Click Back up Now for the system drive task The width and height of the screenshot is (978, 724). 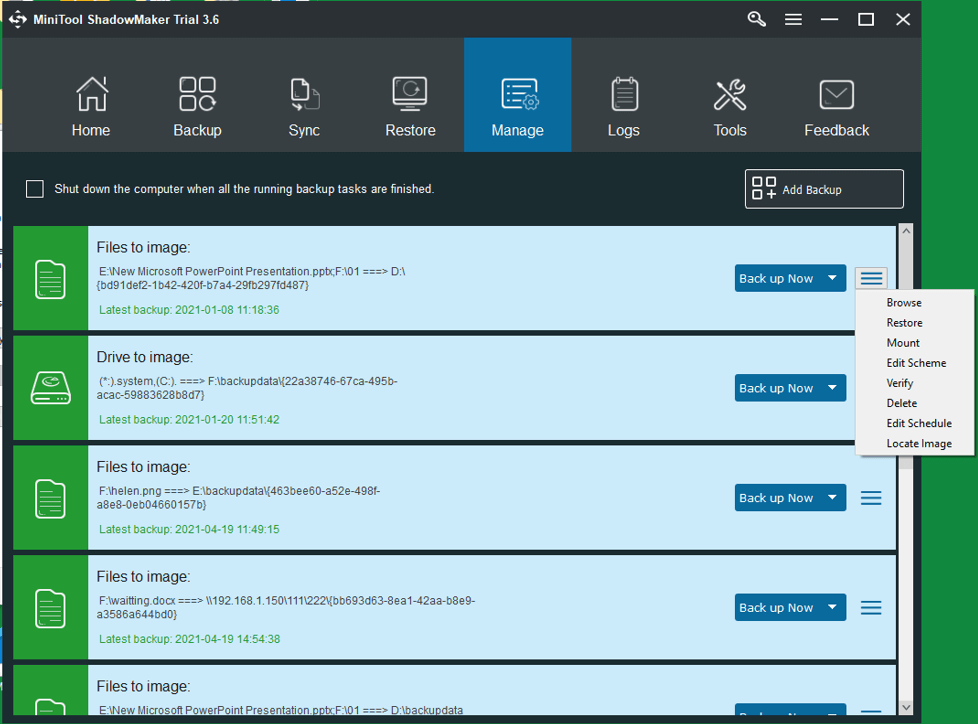tap(777, 388)
